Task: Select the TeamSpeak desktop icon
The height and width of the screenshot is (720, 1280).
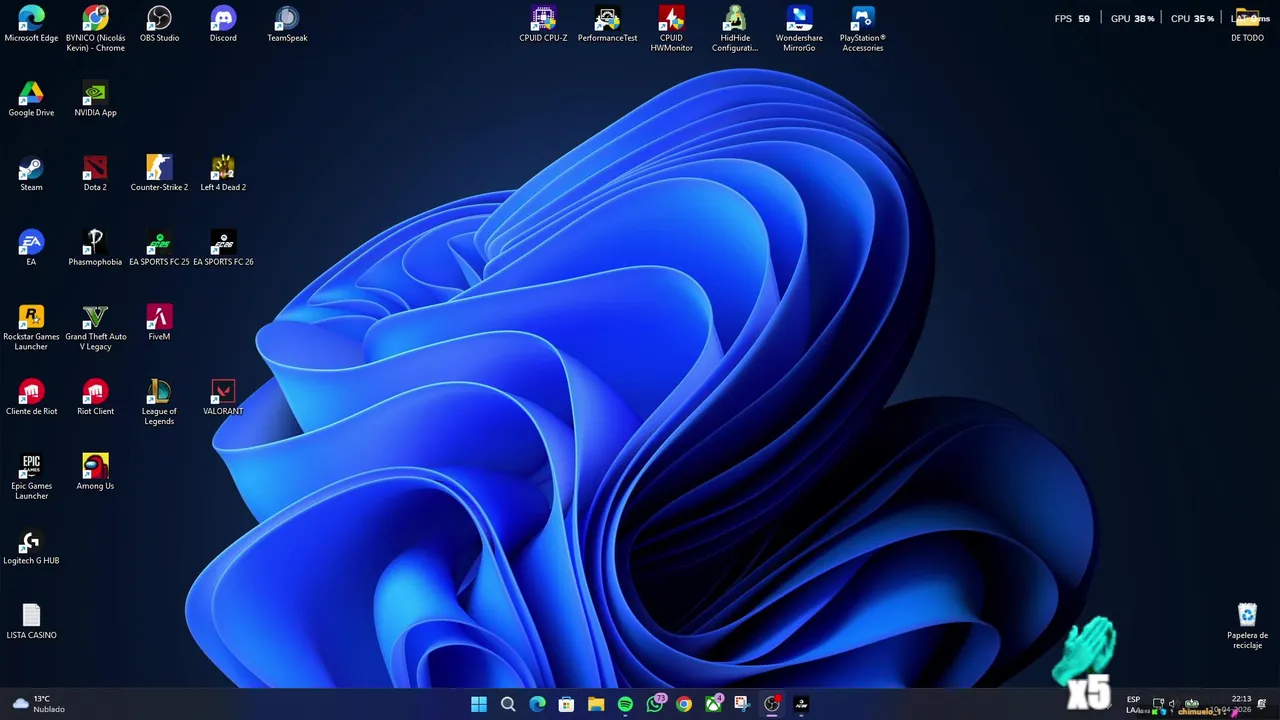Action: (287, 25)
